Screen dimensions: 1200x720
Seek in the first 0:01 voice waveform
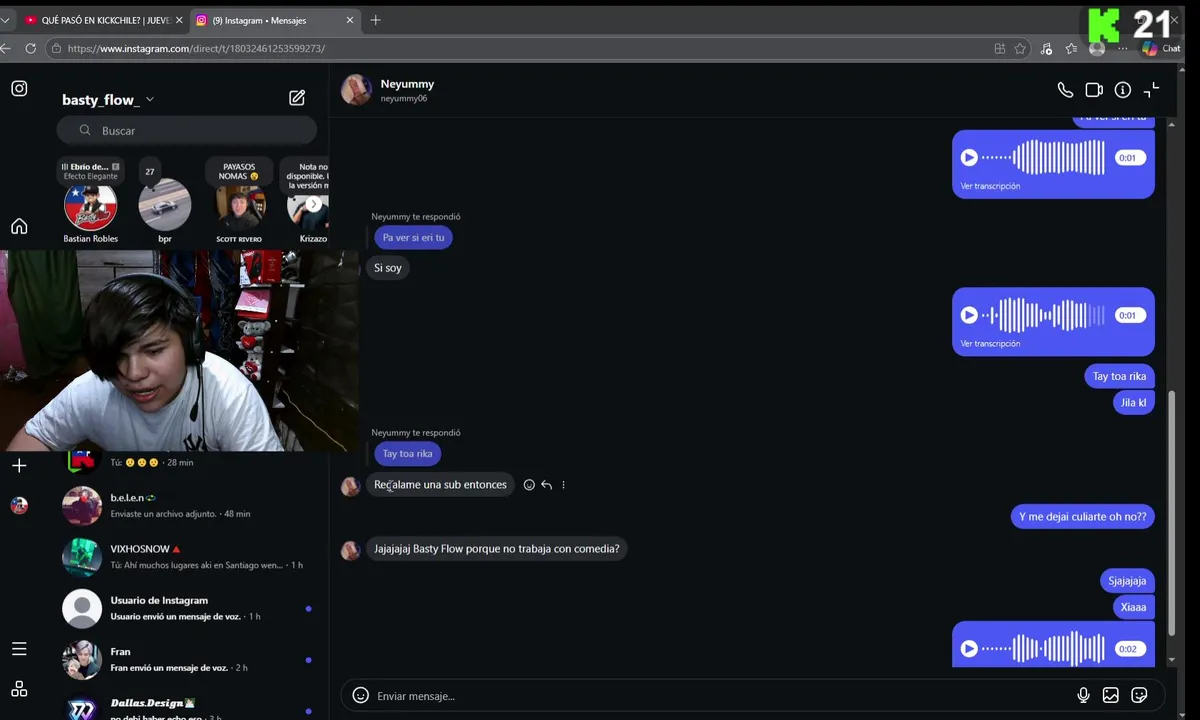click(1044, 157)
